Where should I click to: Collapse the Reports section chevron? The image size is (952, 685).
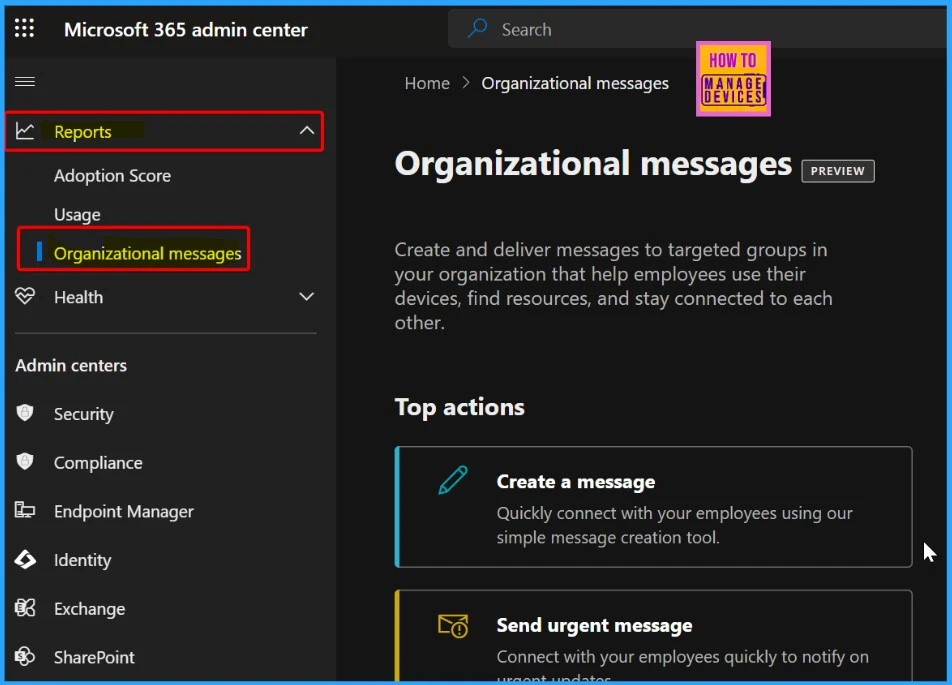click(307, 131)
